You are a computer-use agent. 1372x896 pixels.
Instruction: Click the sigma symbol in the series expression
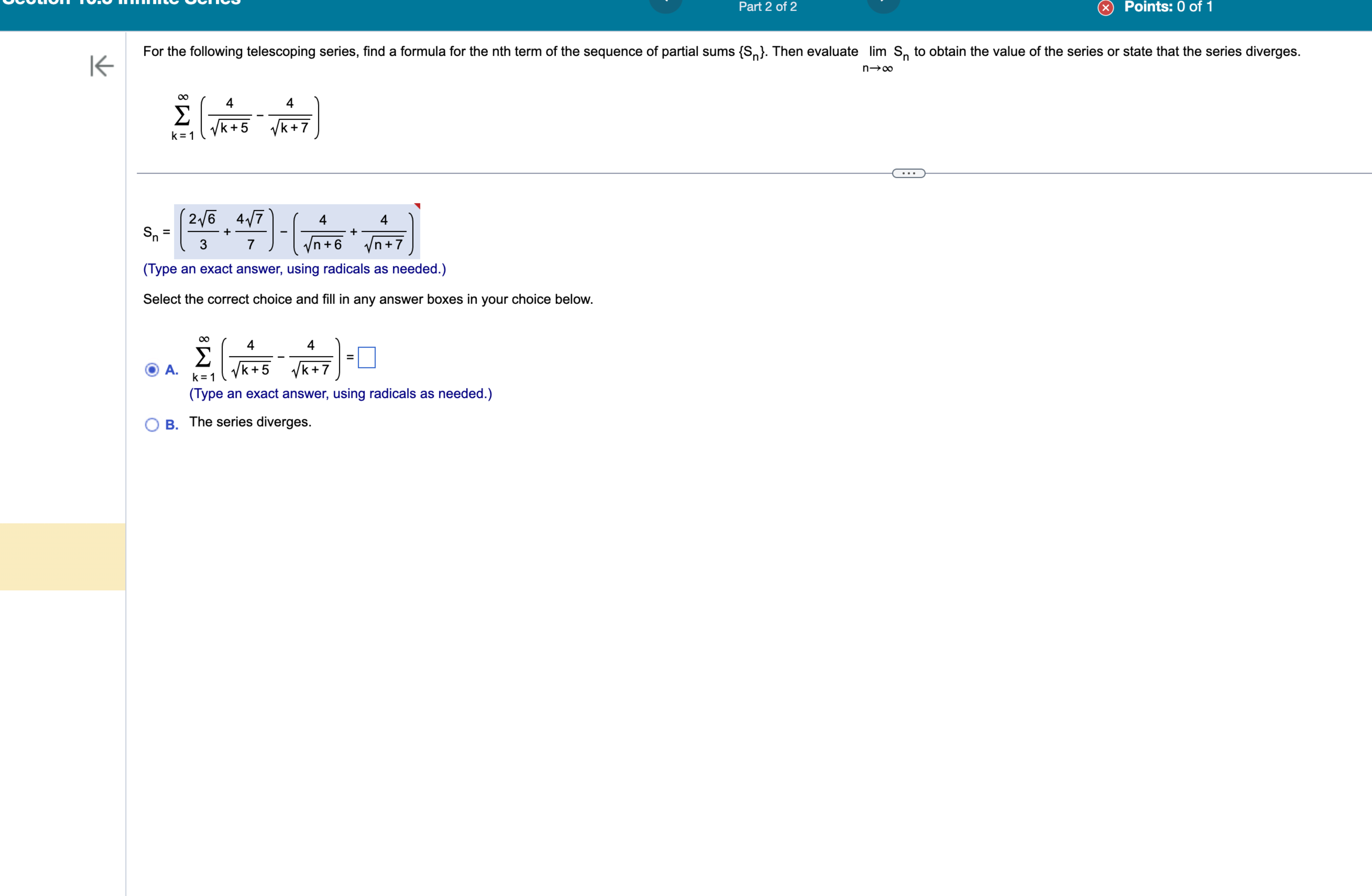[182, 115]
